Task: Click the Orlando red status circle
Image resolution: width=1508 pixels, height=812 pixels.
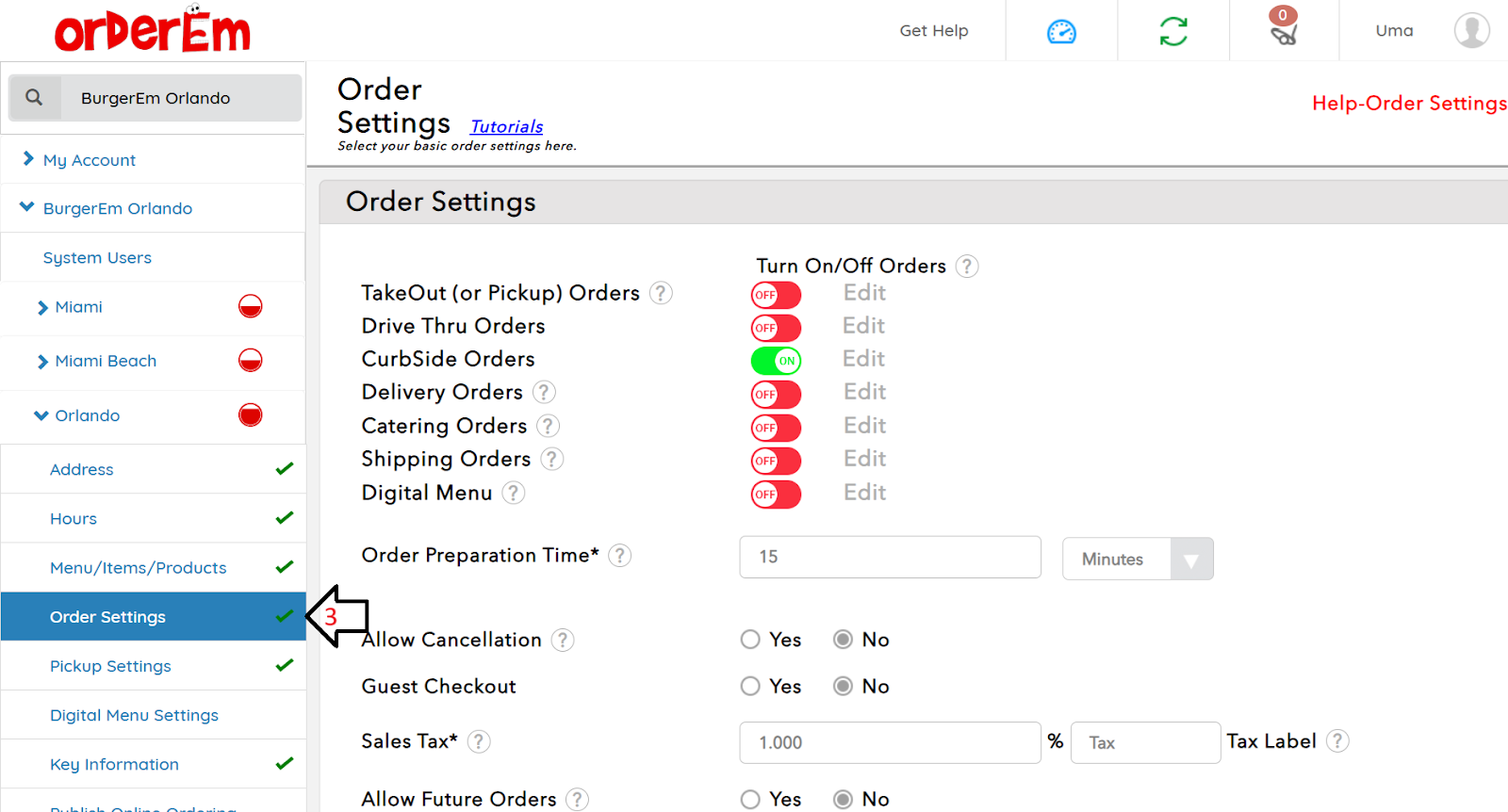Action: (250, 415)
